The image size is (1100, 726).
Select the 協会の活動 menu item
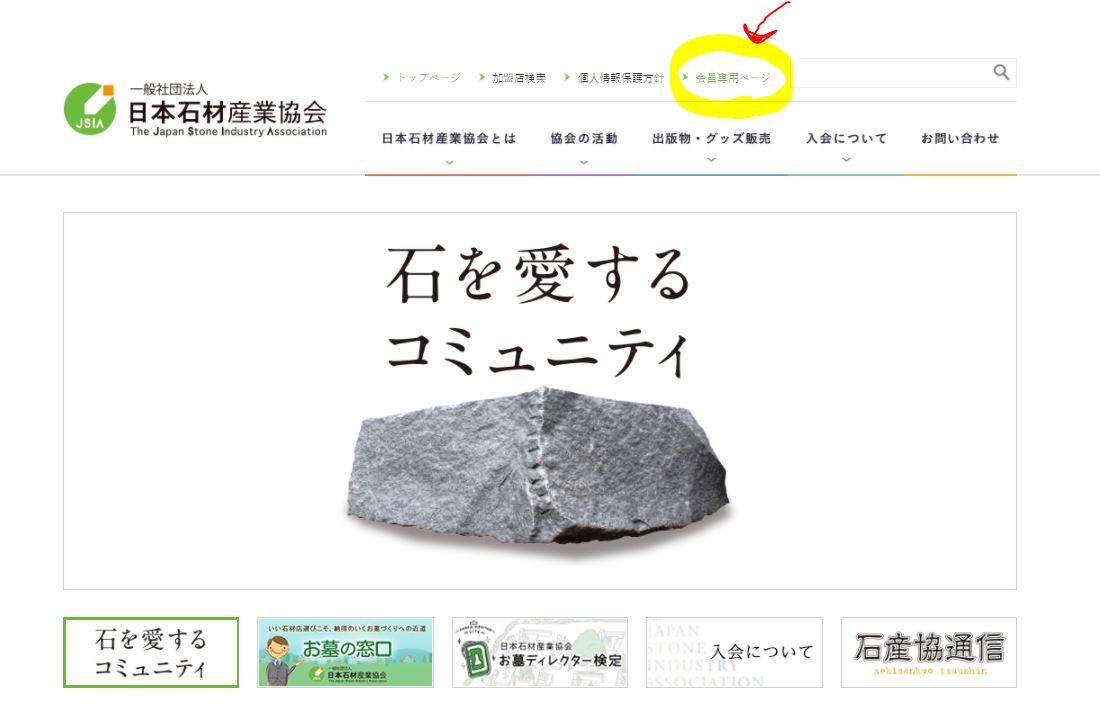(584, 138)
